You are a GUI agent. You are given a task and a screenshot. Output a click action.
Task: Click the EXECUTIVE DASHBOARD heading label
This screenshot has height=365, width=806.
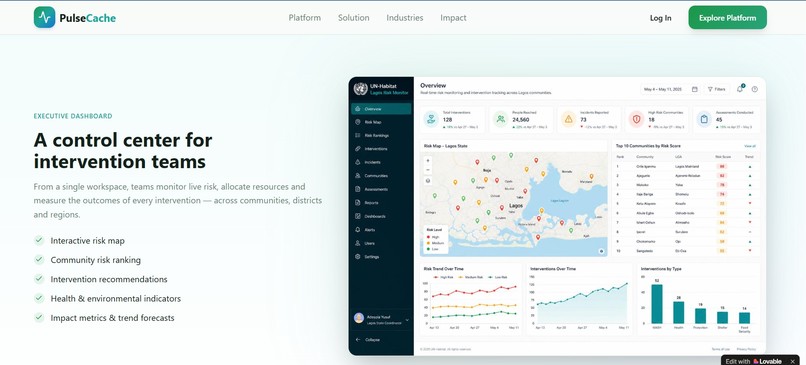pyautogui.click(x=73, y=116)
